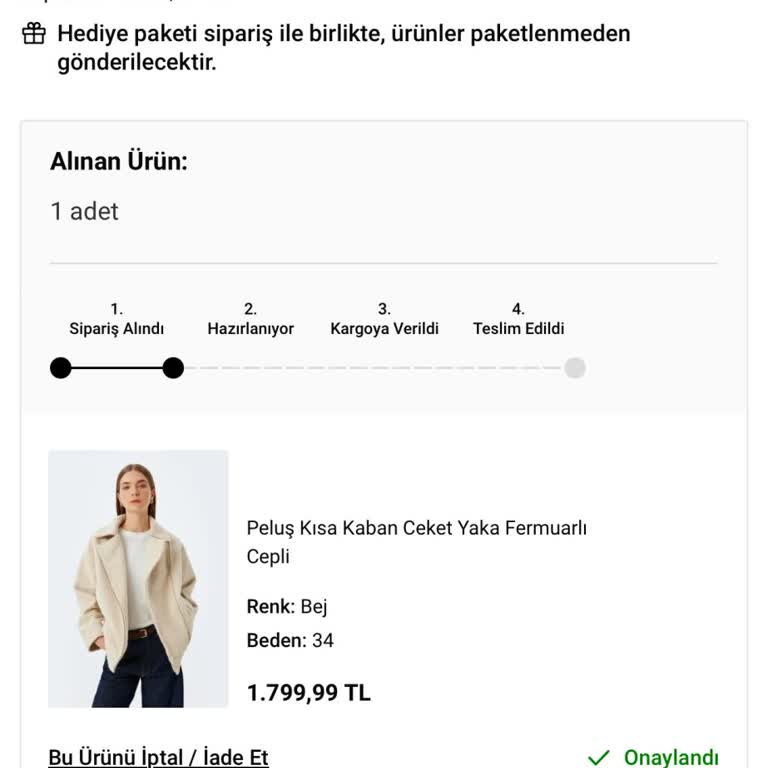Click the Alınan Ürün heading
The width and height of the screenshot is (768, 768).
coord(119,161)
